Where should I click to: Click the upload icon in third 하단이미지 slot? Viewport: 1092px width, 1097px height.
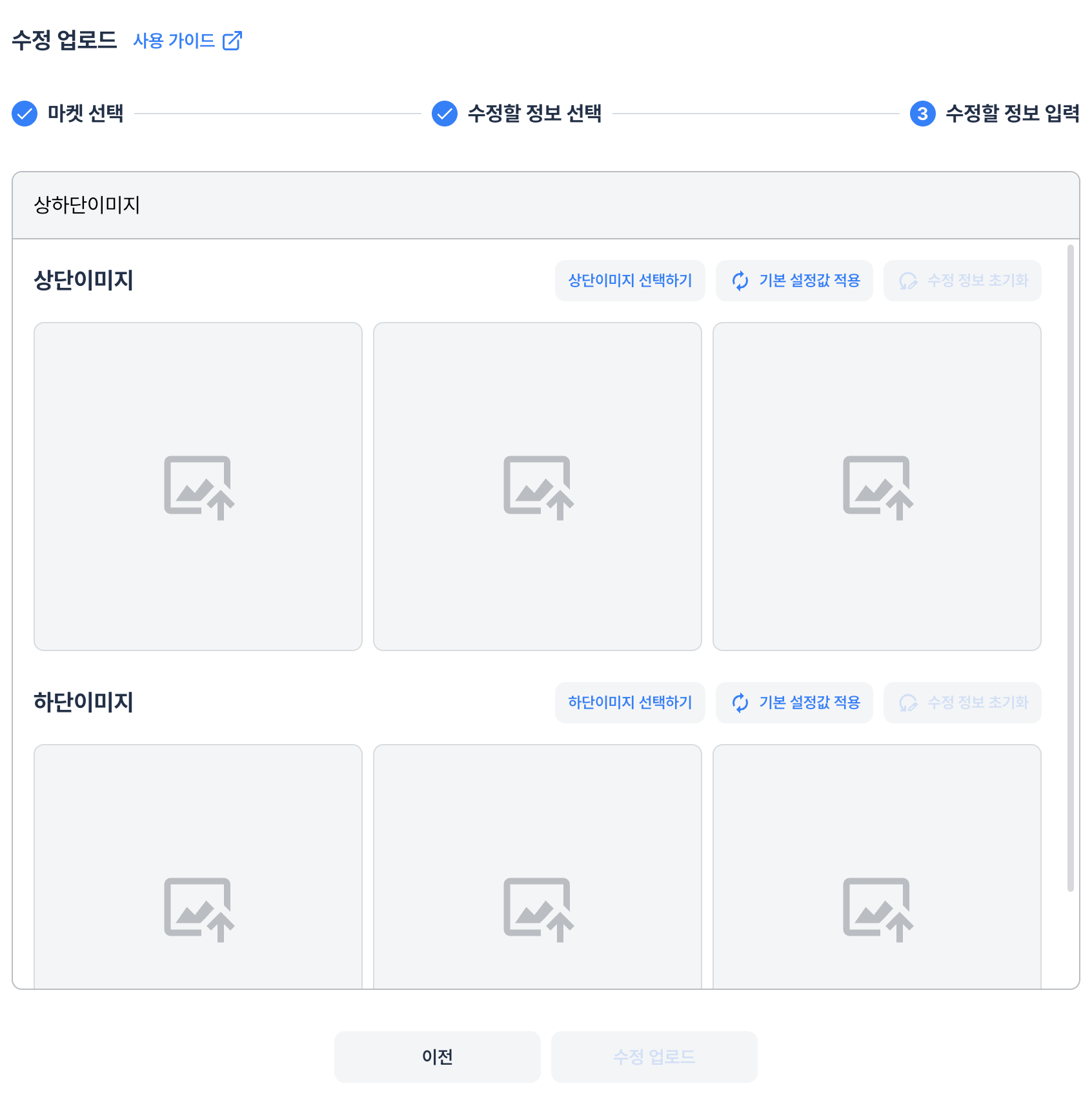click(876, 910)
